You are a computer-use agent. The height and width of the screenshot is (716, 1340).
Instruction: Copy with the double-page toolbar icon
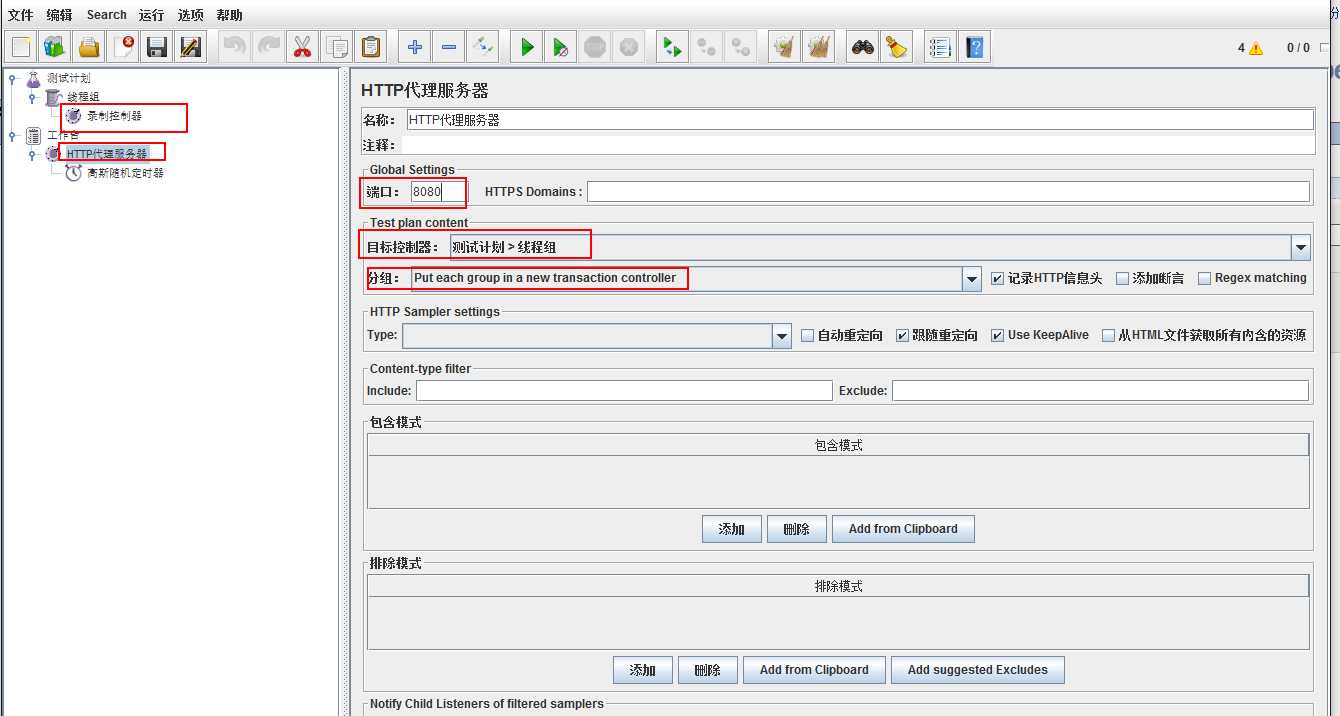tap(337, 47)
